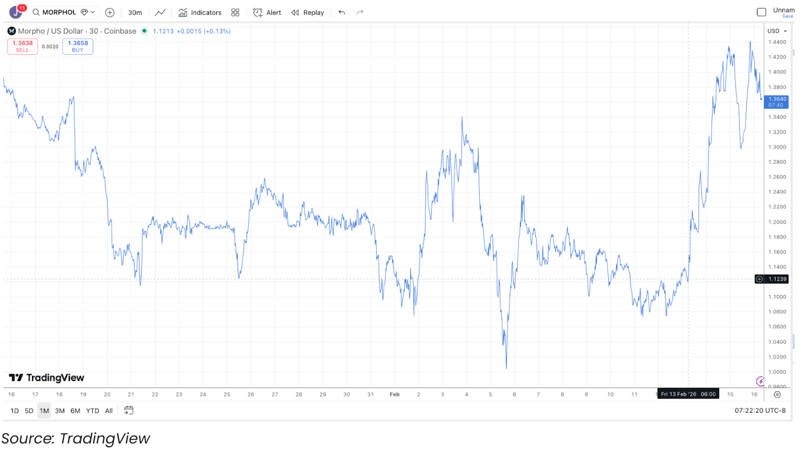
Task: Select the 3M date range
Action: (x=60, y=411)
